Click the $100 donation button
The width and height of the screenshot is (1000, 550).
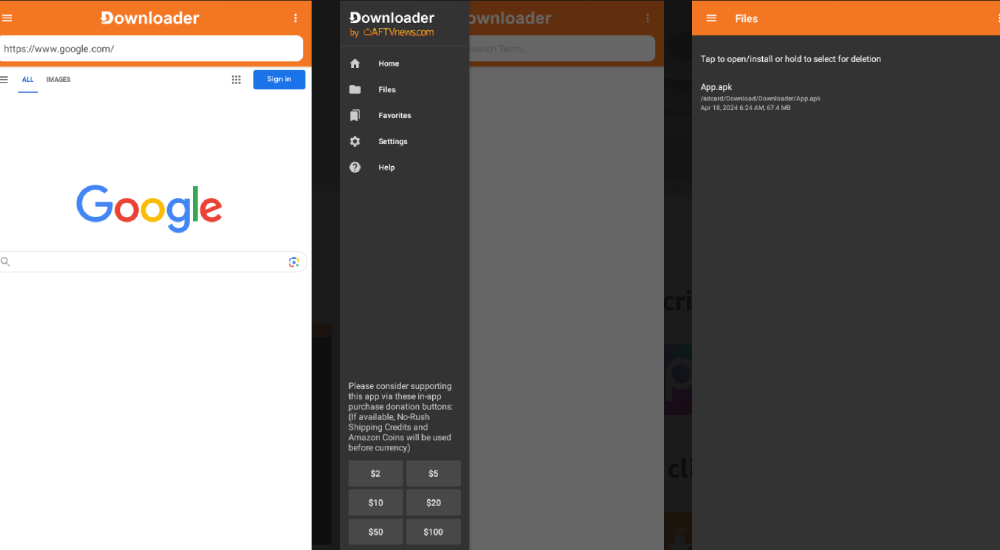click(x=434, y=531)
